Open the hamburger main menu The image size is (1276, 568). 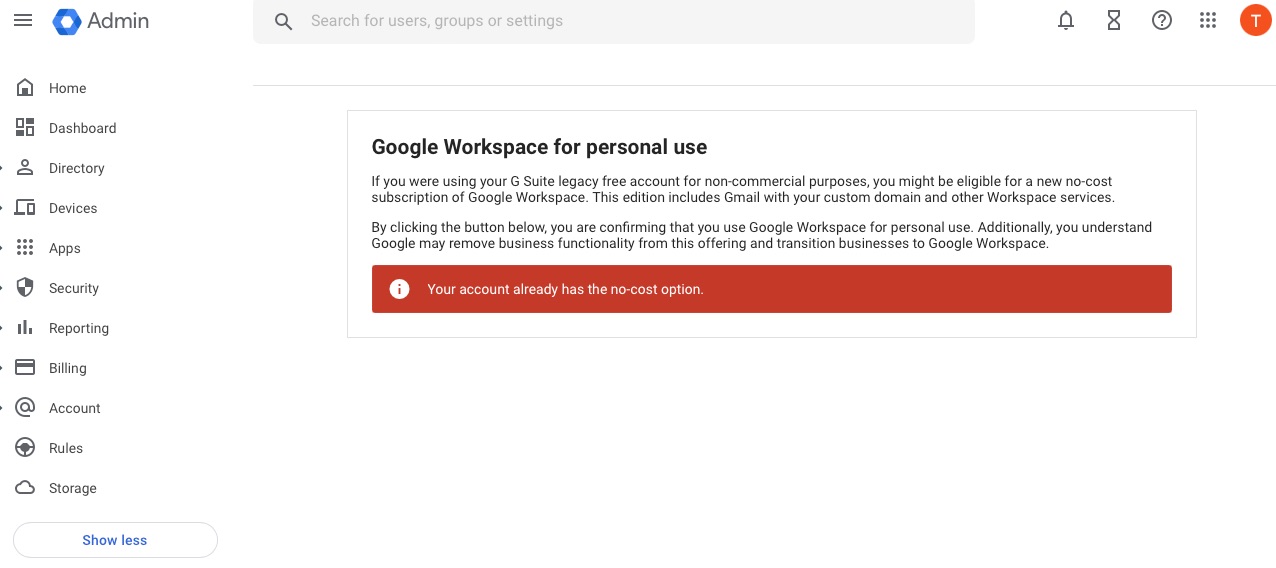click(x=23, y=21)
